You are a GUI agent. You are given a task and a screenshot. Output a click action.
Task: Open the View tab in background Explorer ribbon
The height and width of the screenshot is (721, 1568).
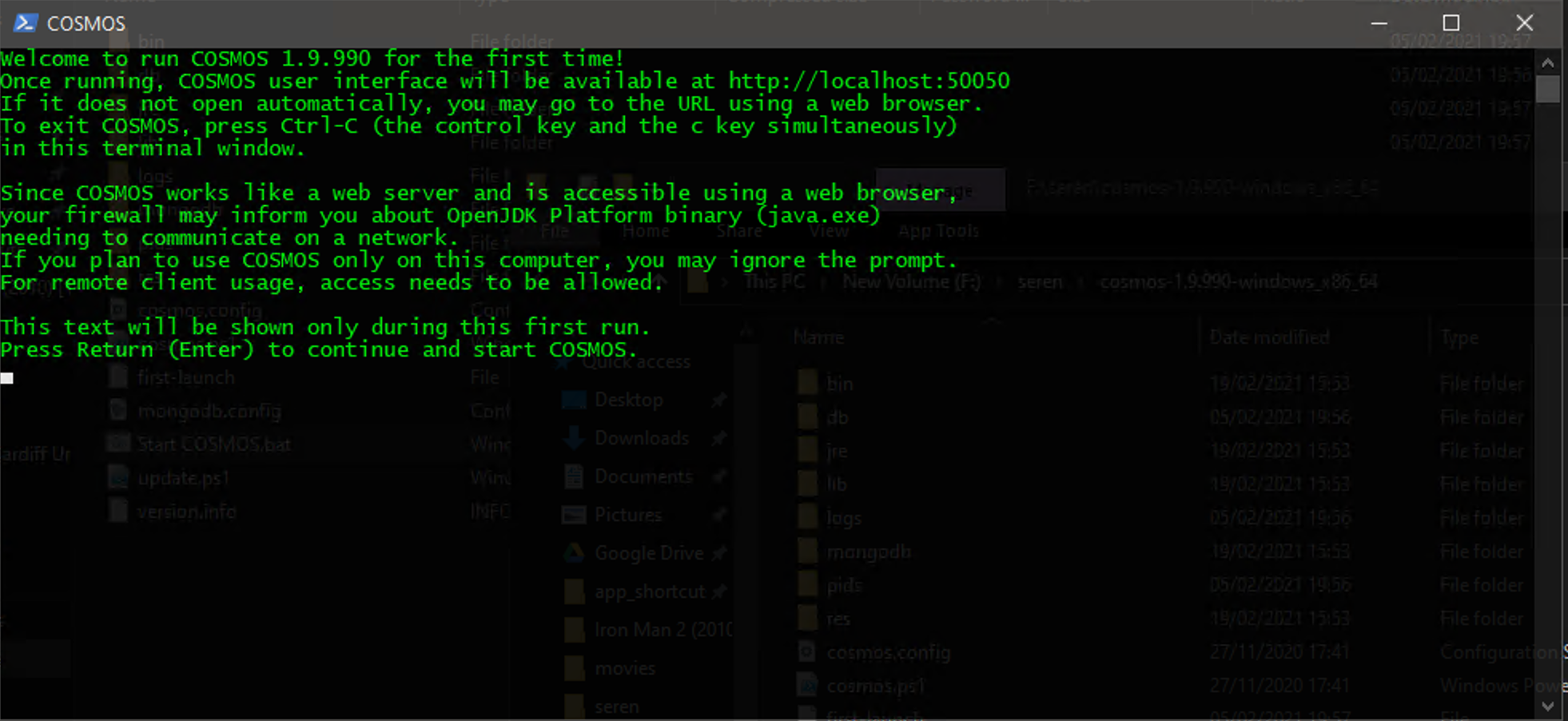point(829,231)
